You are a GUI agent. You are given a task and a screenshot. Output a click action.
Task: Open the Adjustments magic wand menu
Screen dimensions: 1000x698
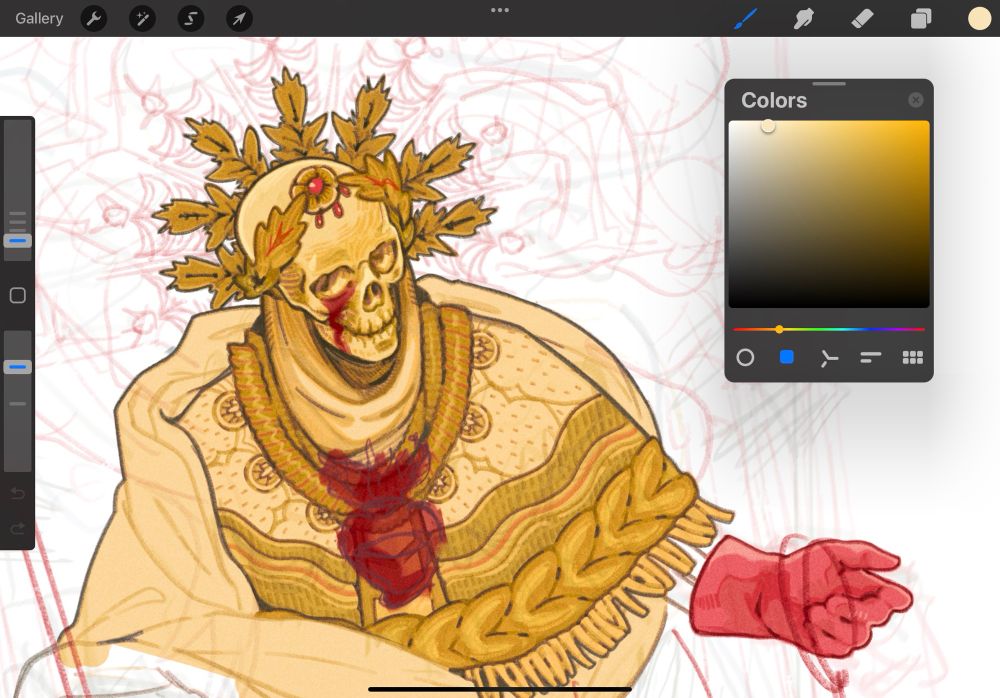(x=142, y=19)
